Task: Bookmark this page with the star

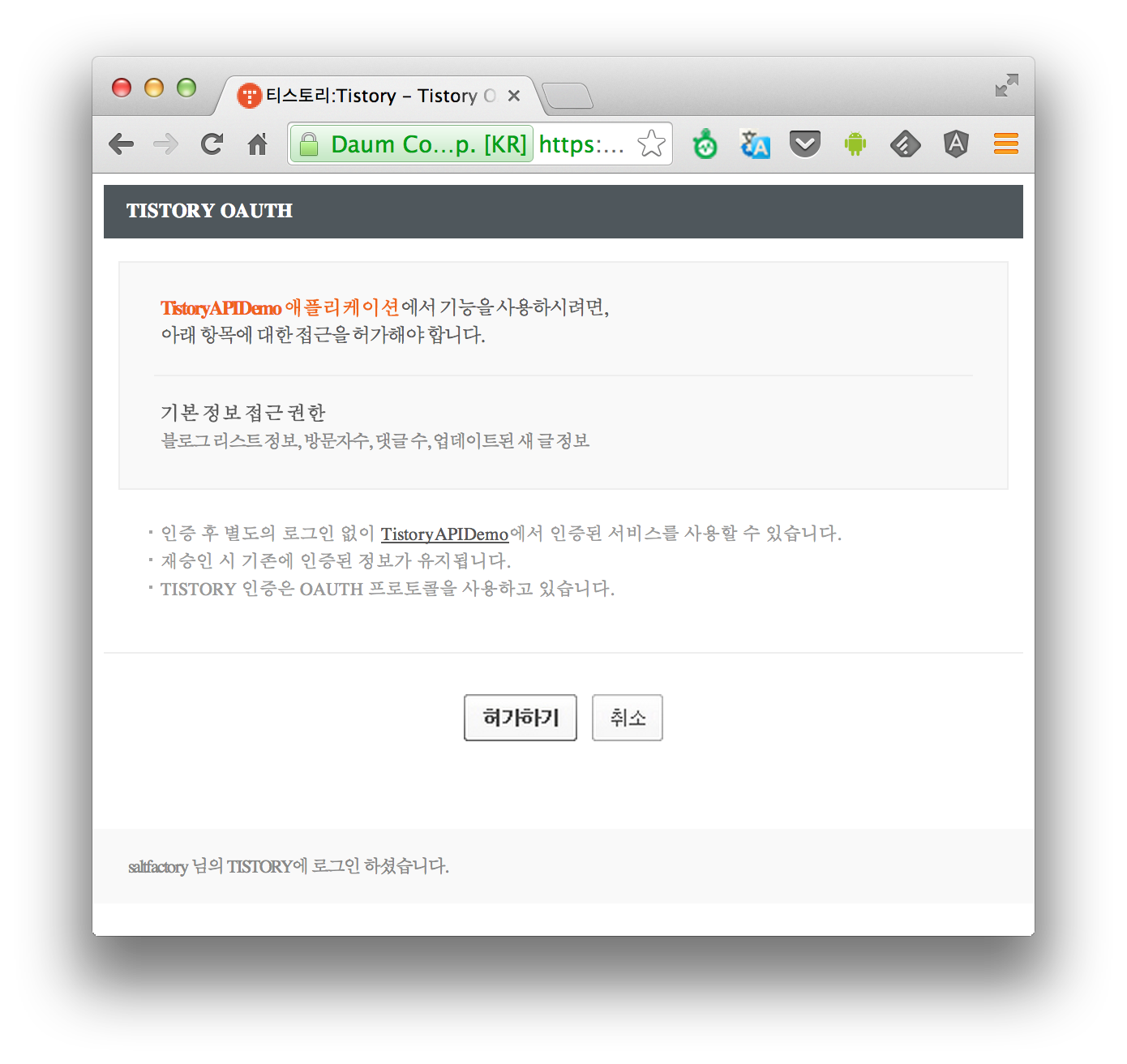Action: coord(651,144)
